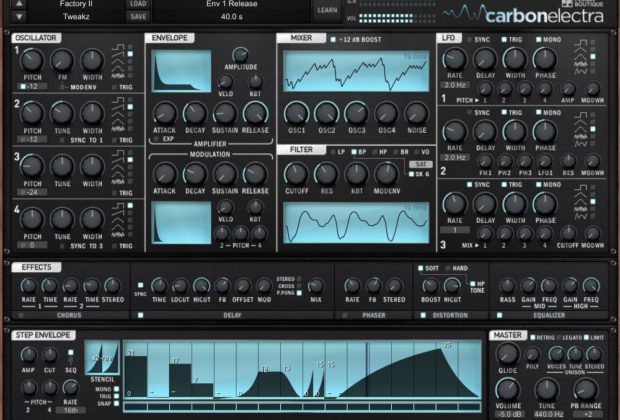Click Oscillator 1 PITCH knob
The height and width of the screenshot is (420, 620).
32,61
